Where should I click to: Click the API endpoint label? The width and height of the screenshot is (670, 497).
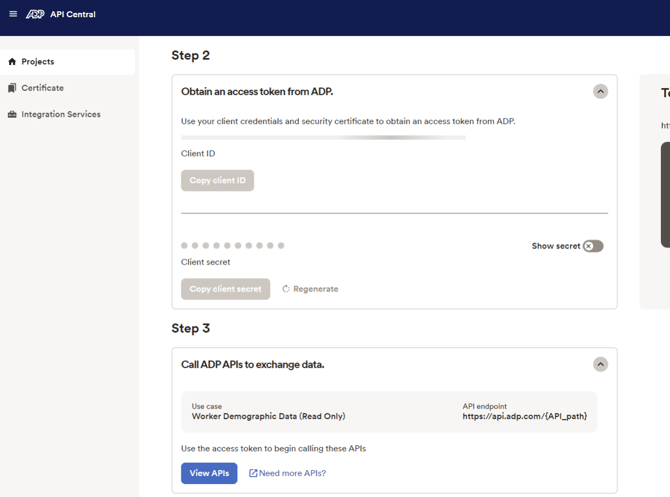pos(485,406)
